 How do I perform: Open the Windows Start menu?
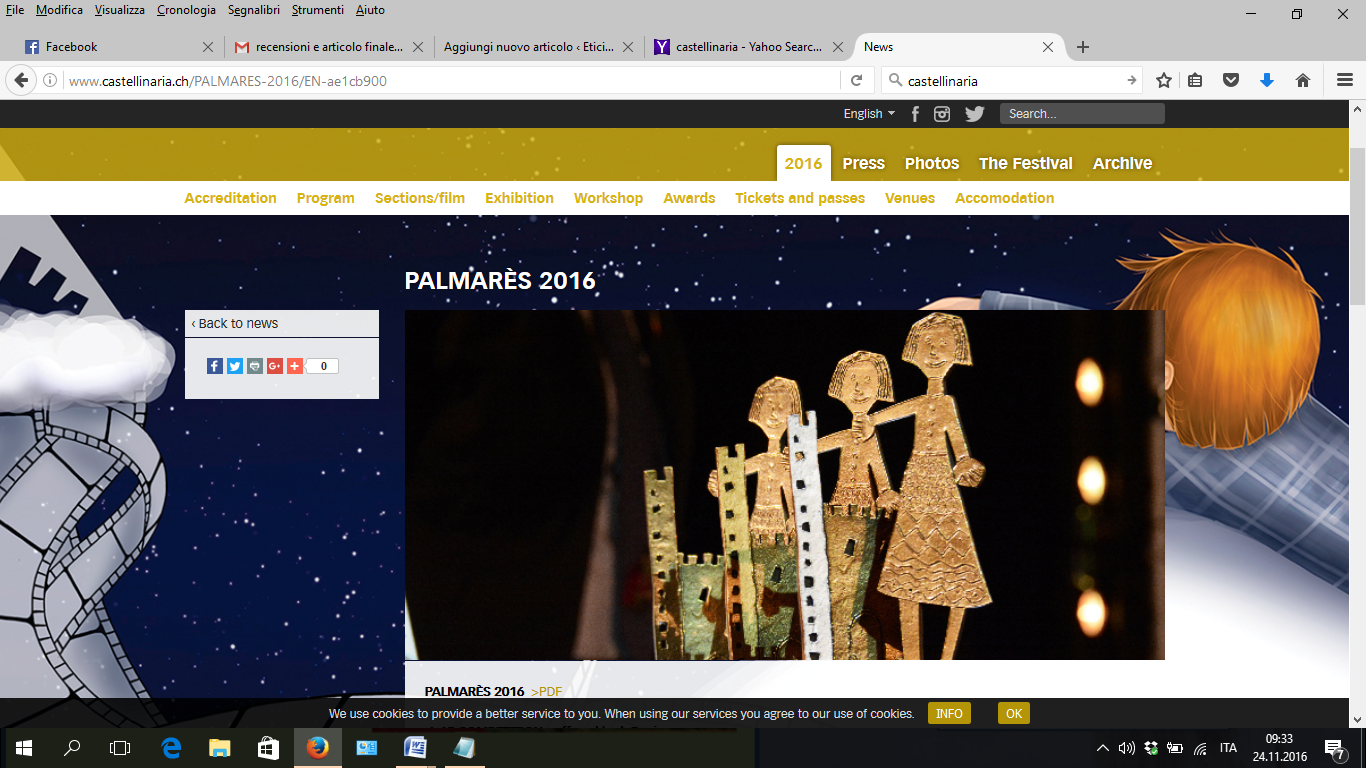coord(24,747)
